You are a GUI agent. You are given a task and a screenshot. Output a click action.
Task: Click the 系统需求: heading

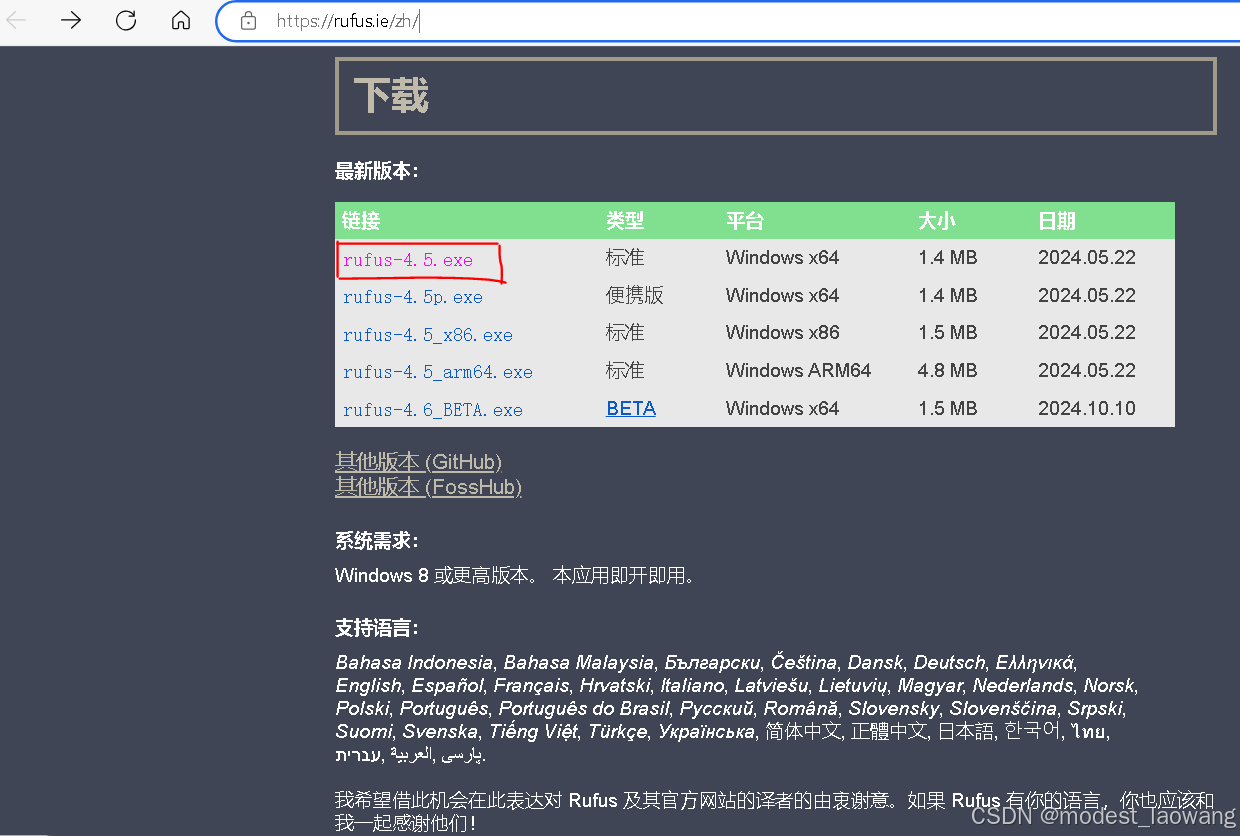377,541
